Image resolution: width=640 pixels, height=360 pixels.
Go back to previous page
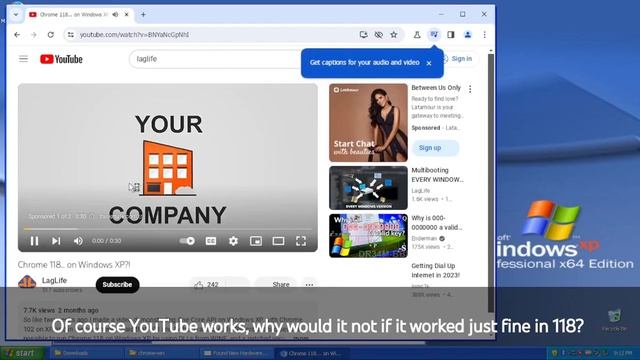17,35
